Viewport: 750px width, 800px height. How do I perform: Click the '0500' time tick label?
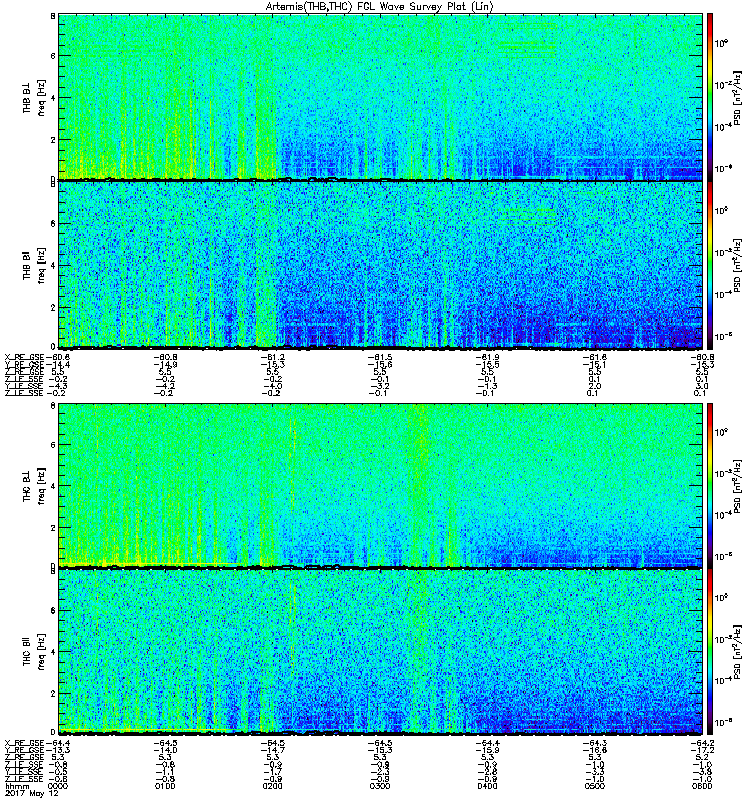[x=594, y=786]
